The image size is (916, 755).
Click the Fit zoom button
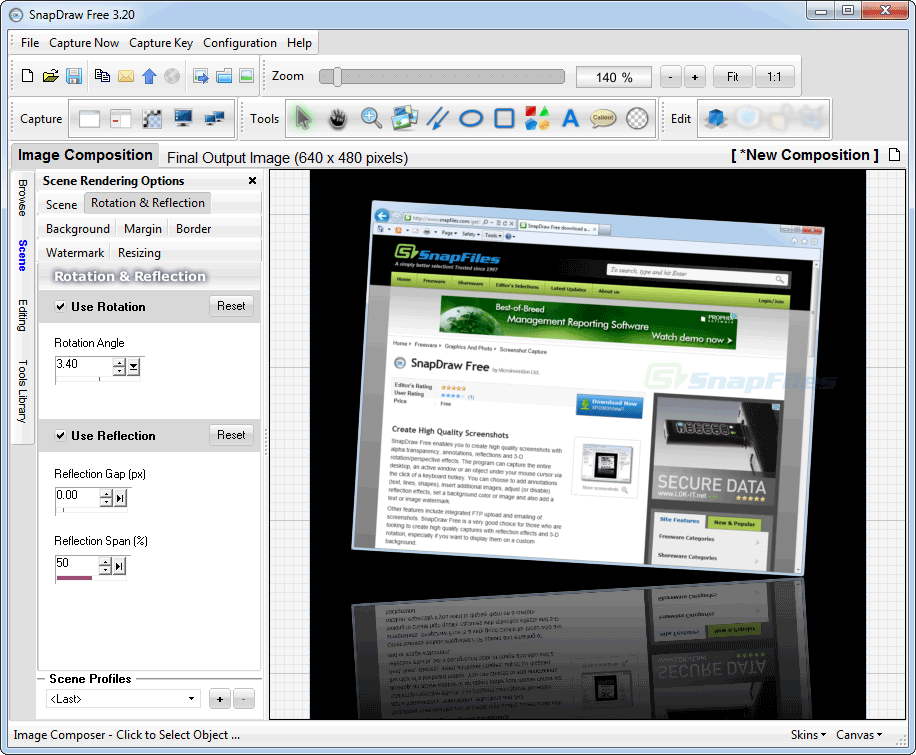pos(733,77)
